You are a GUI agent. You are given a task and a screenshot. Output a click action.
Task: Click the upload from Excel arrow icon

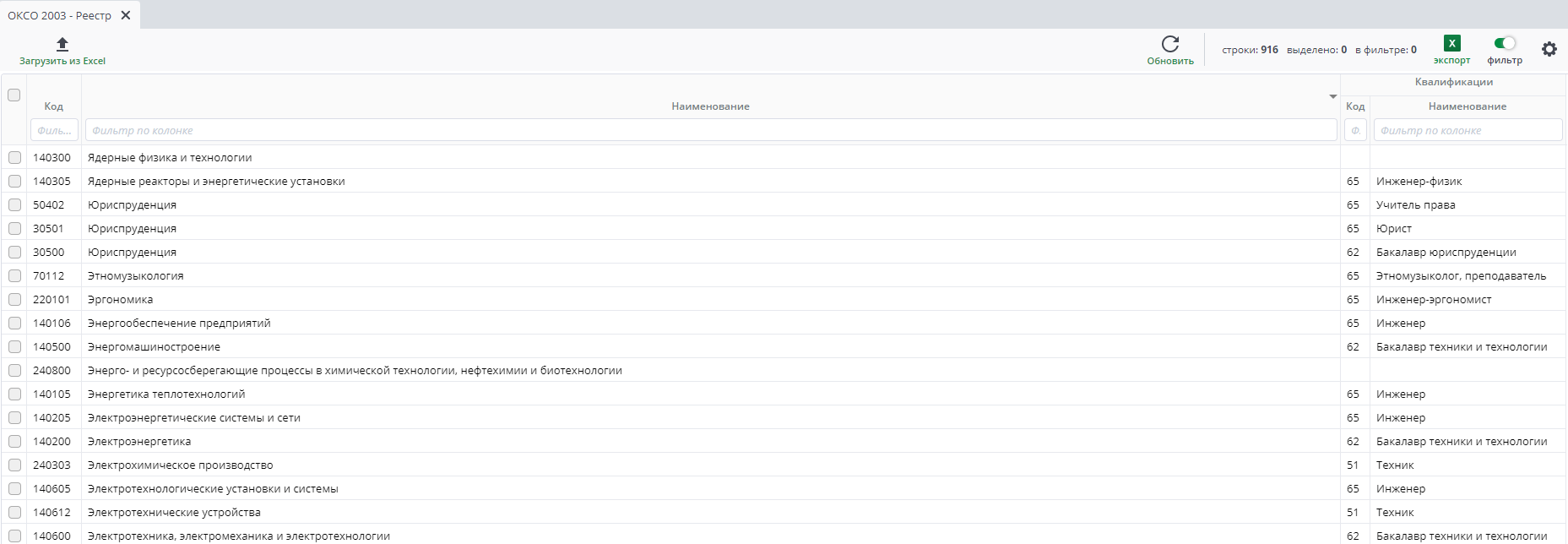coord(62,44)
